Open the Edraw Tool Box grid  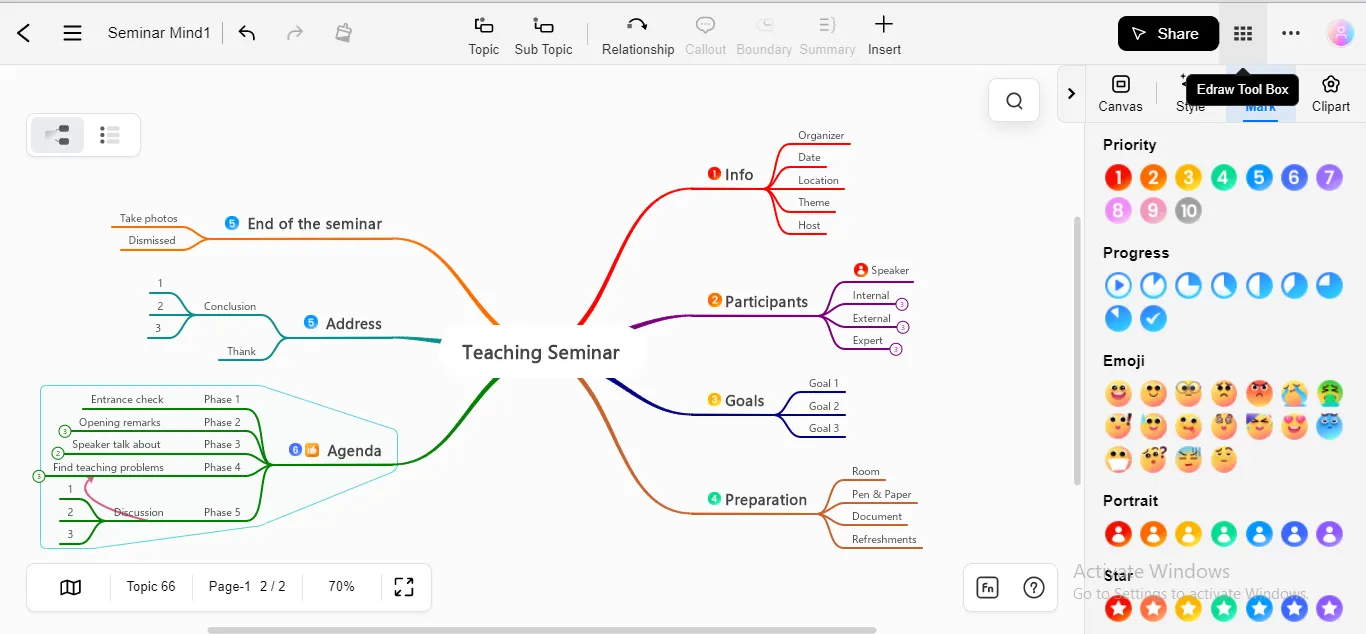1243,33
